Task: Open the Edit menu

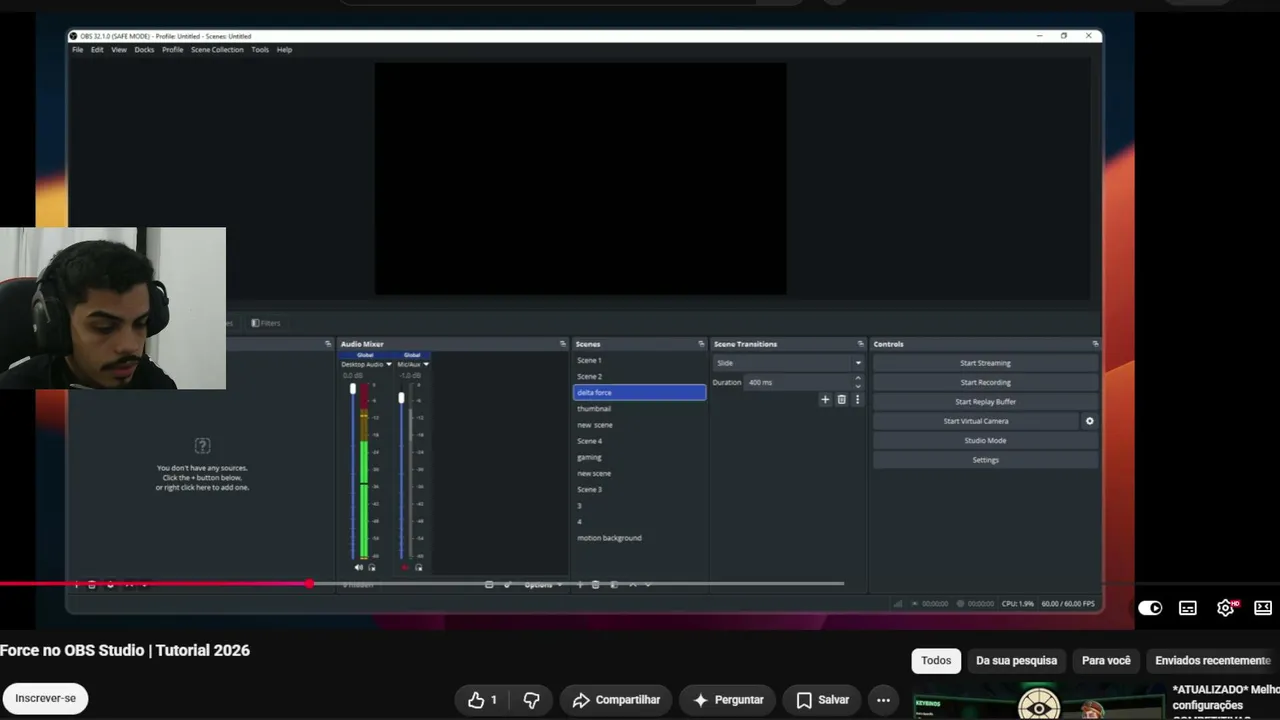Action: click(x=97, y=49)
